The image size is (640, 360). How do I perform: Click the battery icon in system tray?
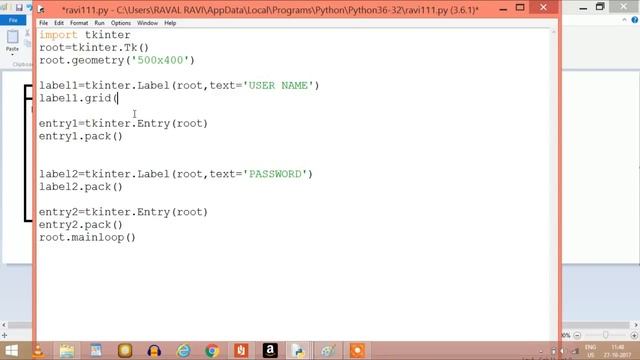553,351
